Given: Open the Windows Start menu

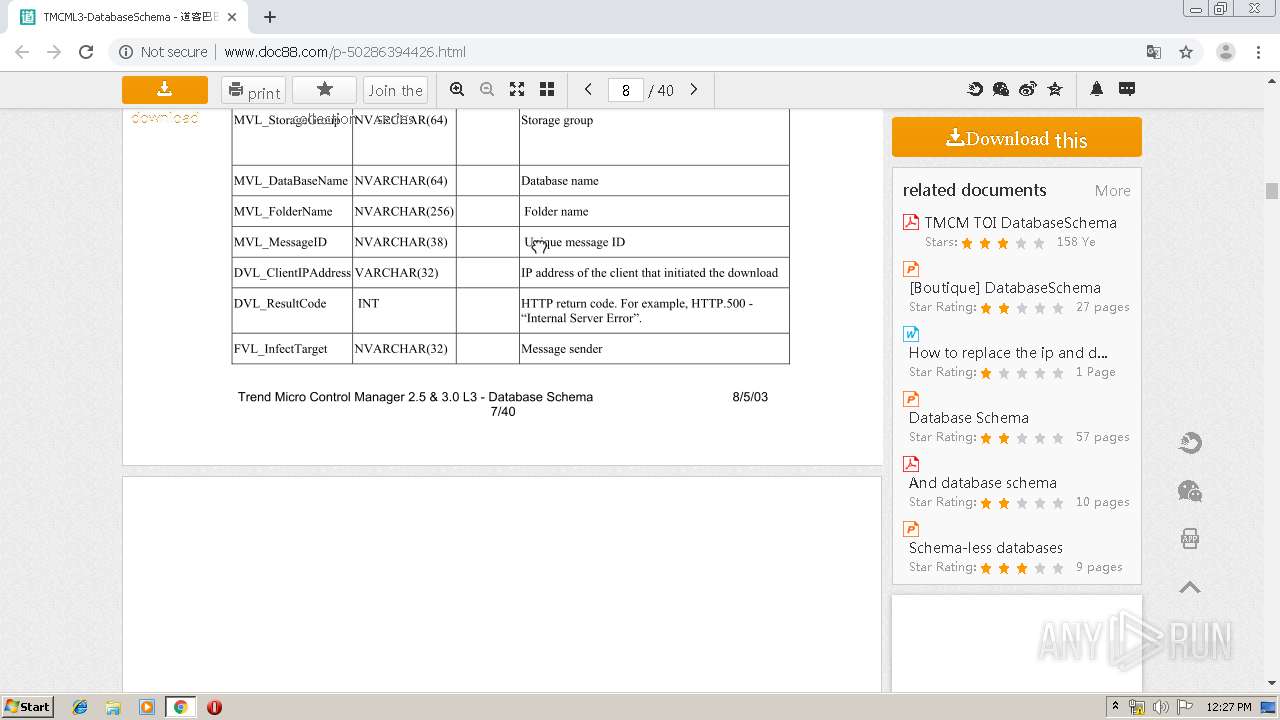Looking at the screenshot, I should click(28, 707).
